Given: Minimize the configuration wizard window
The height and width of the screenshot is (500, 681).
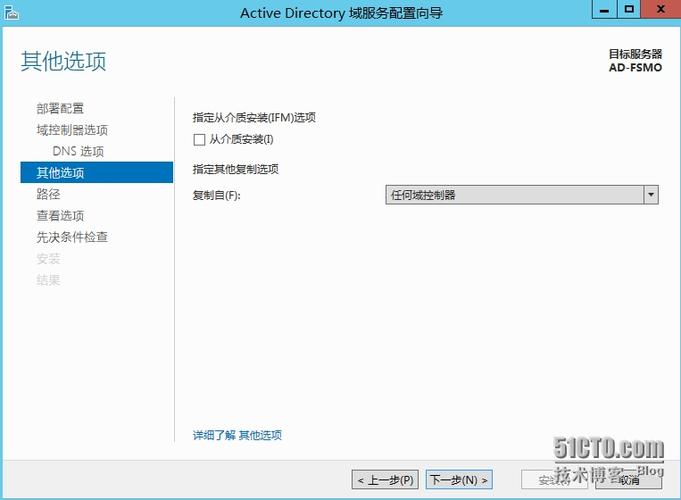Looking at the screenshot, I should tap(604, 10).
